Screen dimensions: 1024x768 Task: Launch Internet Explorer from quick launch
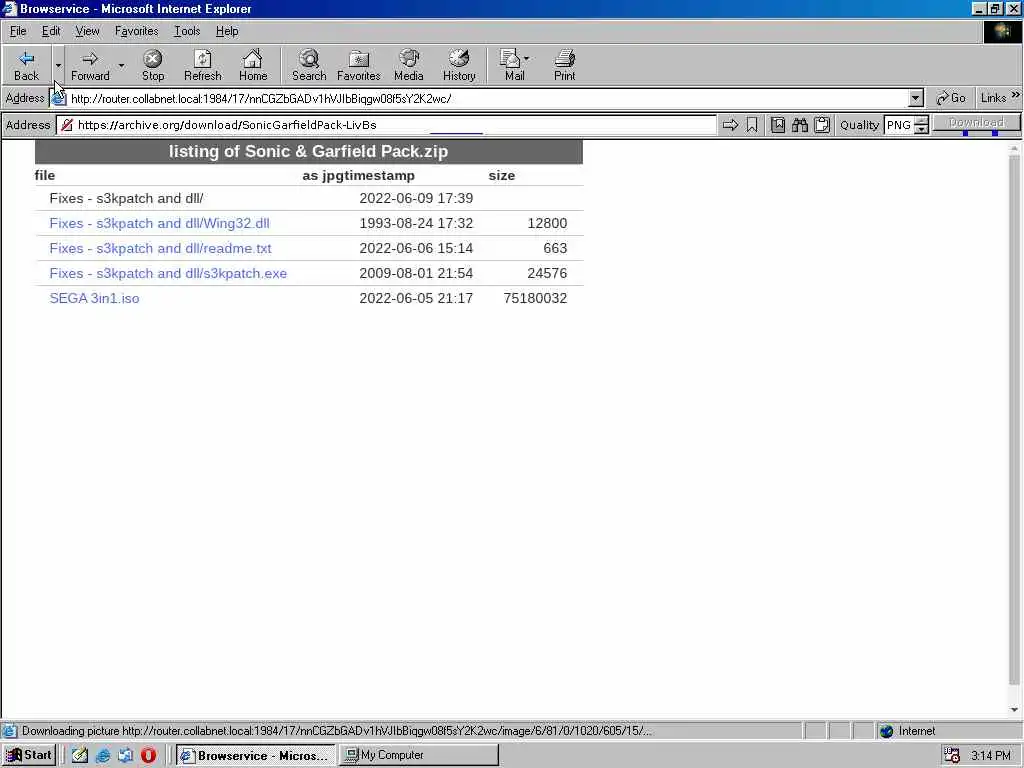[103, 756]
